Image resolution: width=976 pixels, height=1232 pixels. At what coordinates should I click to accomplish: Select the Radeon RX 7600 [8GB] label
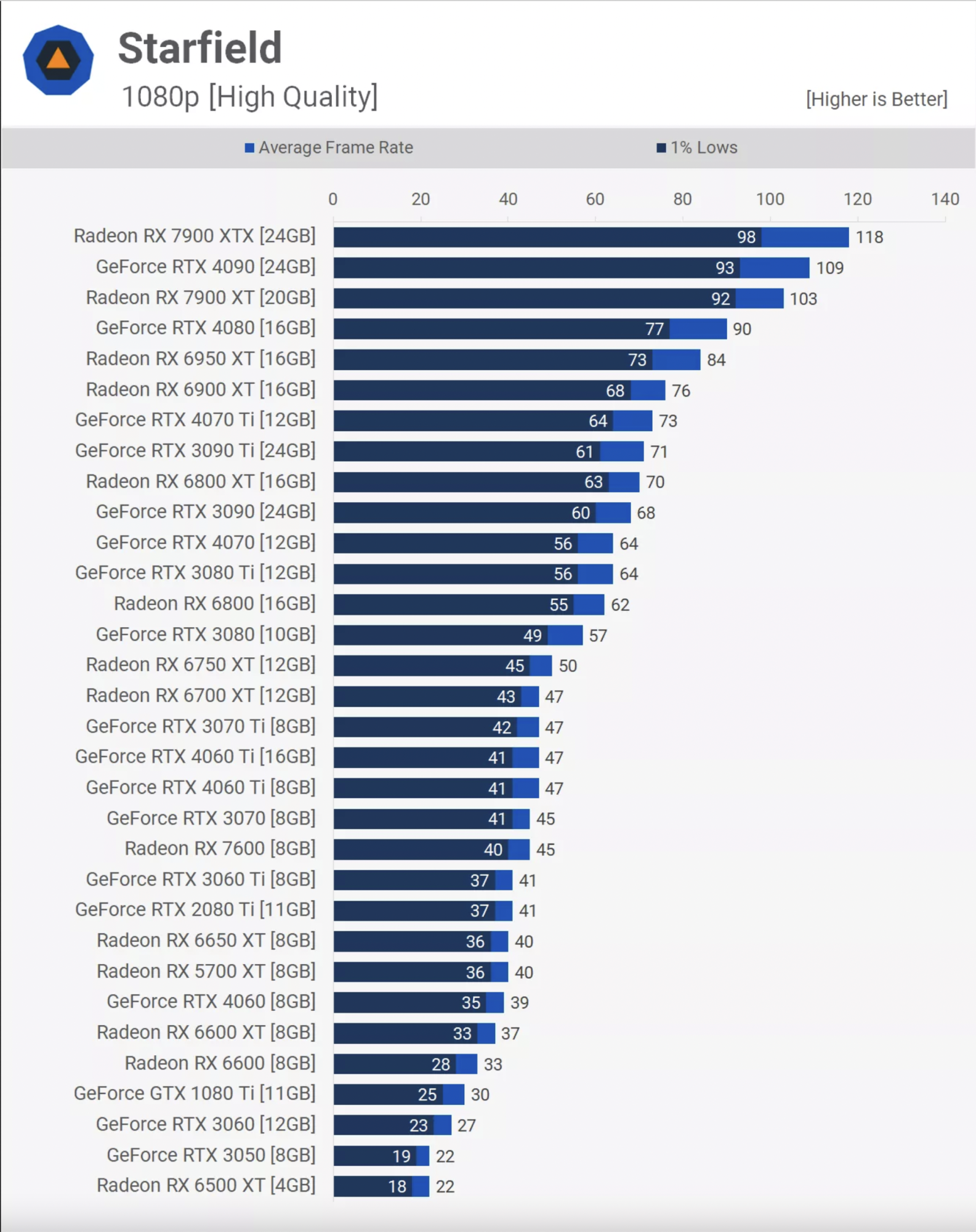tap(220, 848)
